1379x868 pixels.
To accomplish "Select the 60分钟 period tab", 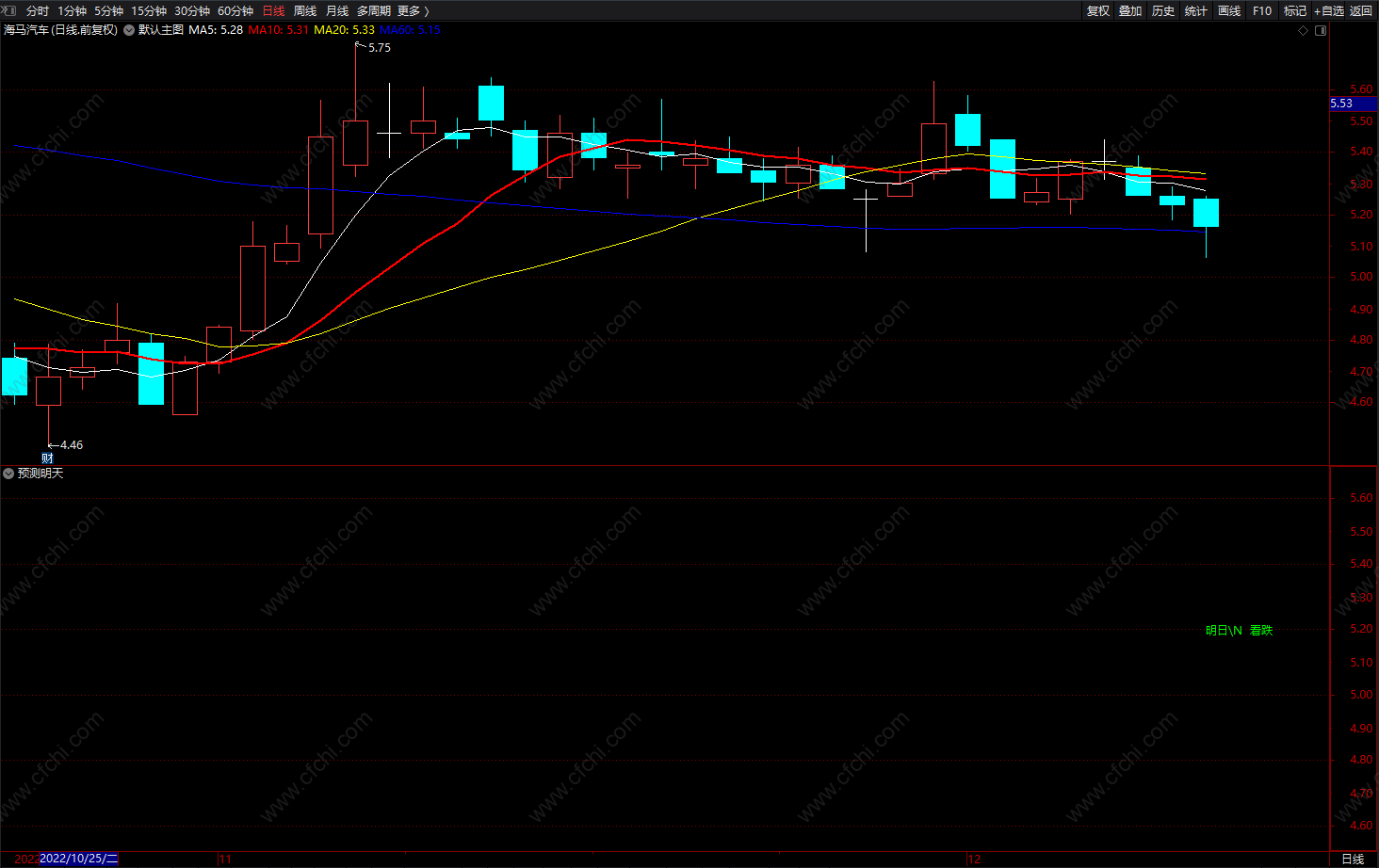I will coord(235,11).
